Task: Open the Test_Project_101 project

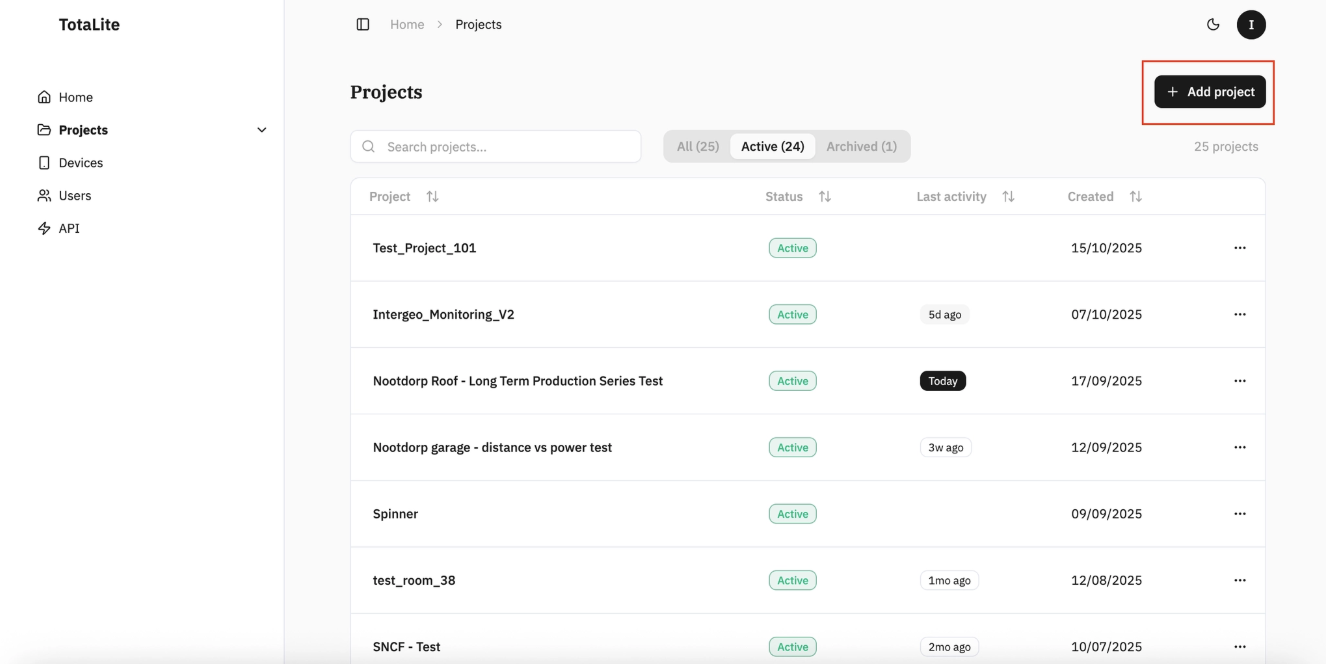Action: point(424,248)
